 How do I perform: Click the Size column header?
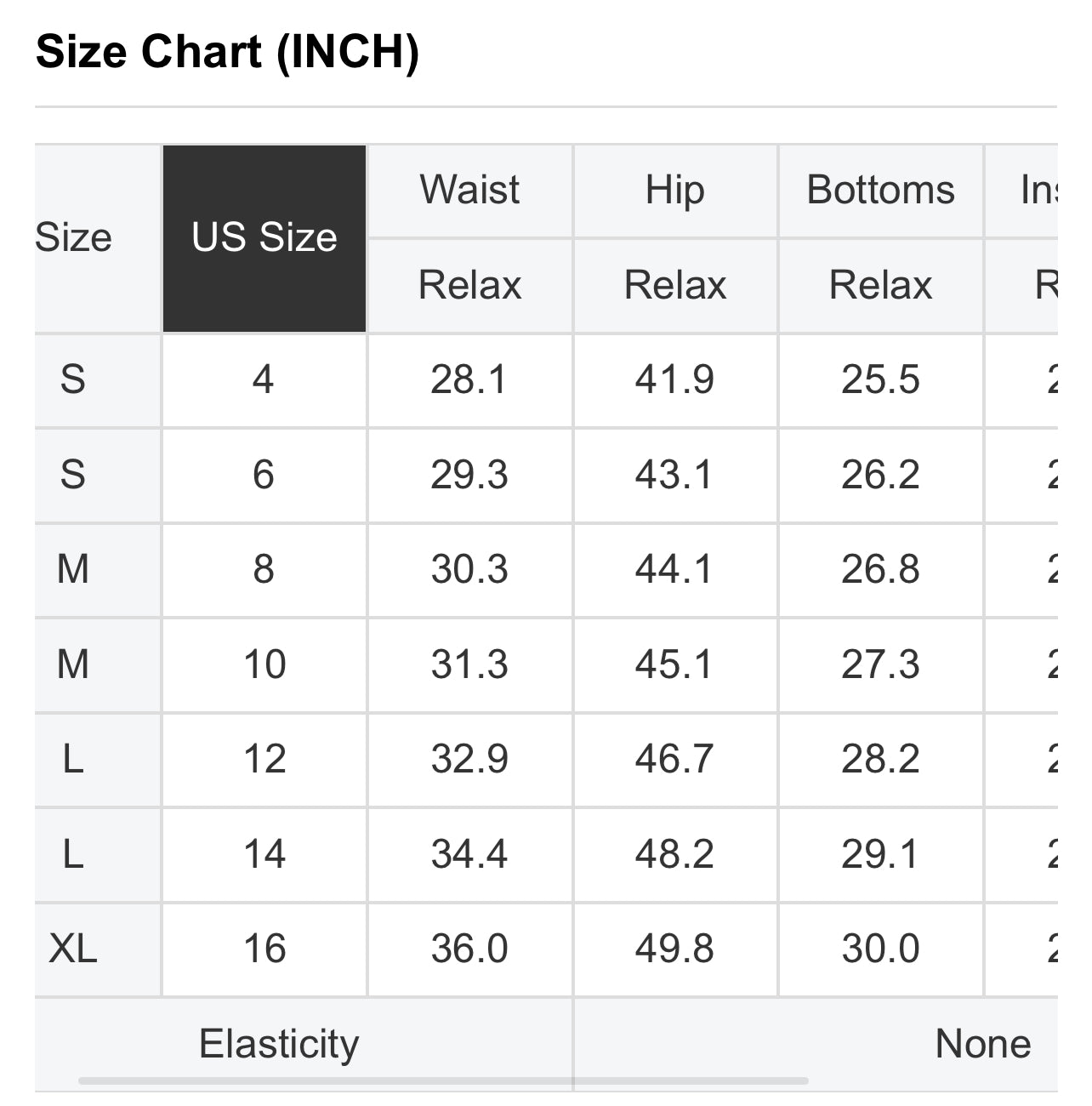tap(75, 237)
